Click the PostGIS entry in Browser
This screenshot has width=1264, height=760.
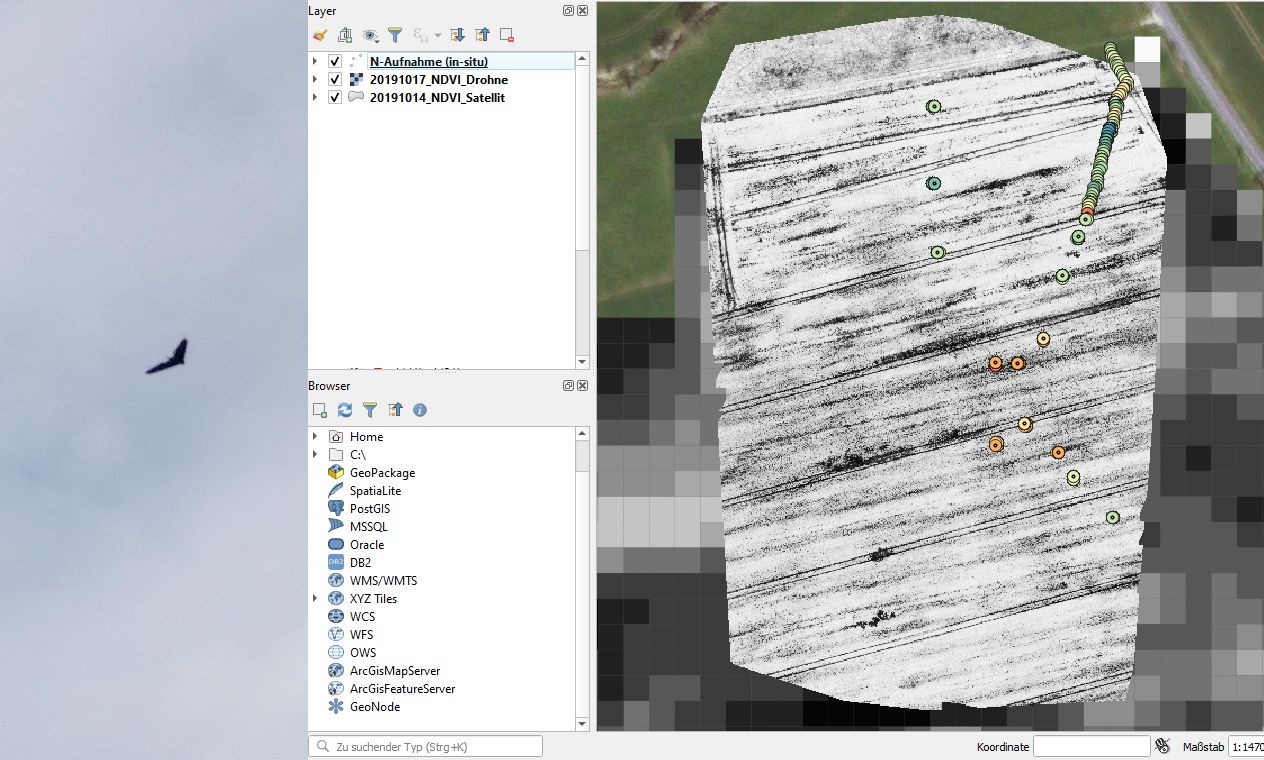click(372, 509)
